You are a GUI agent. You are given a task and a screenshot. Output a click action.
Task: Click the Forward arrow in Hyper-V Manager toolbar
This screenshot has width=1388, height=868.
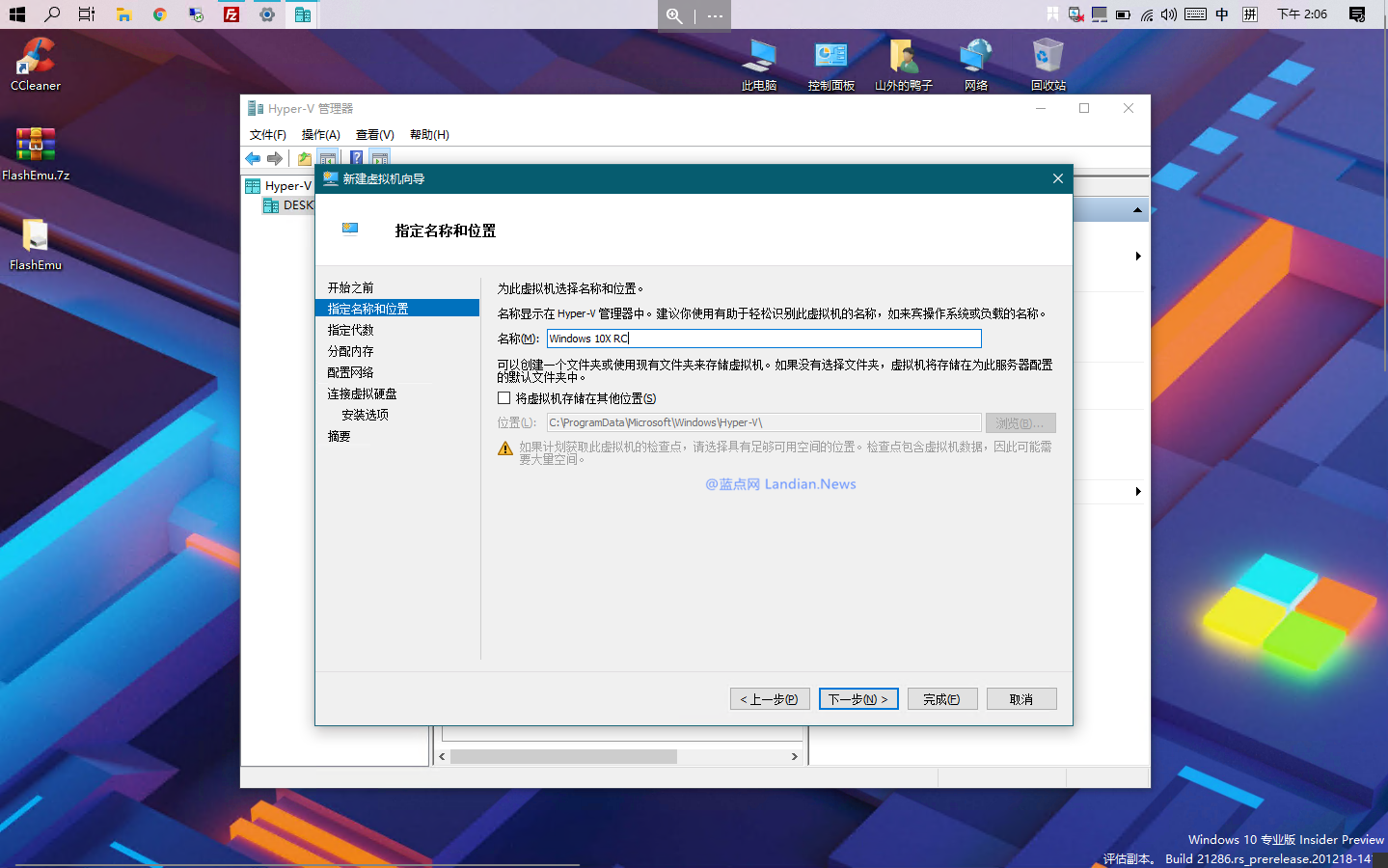click(275, 158)
